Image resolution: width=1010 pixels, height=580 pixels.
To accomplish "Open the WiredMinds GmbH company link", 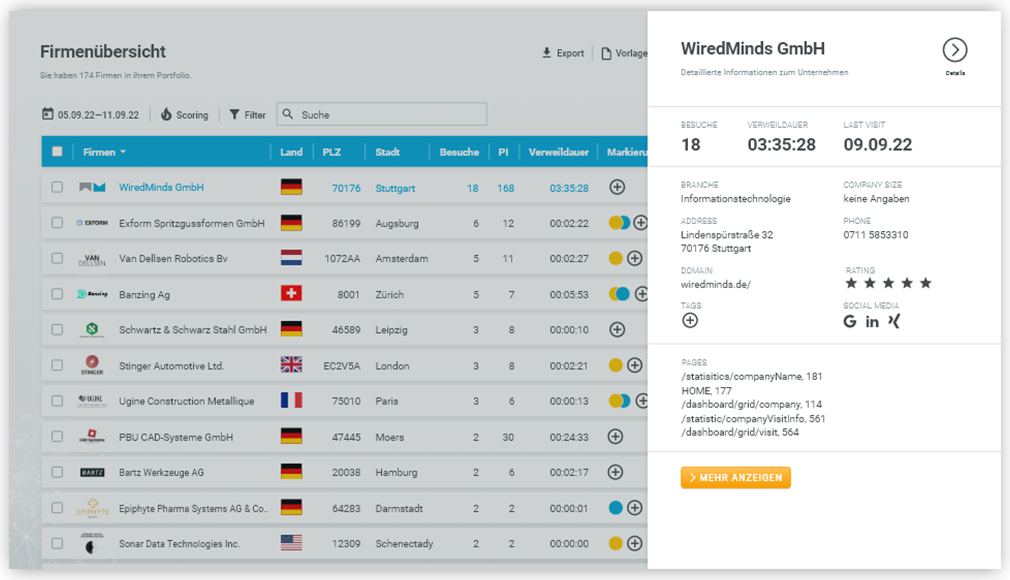I will point(161,188).
